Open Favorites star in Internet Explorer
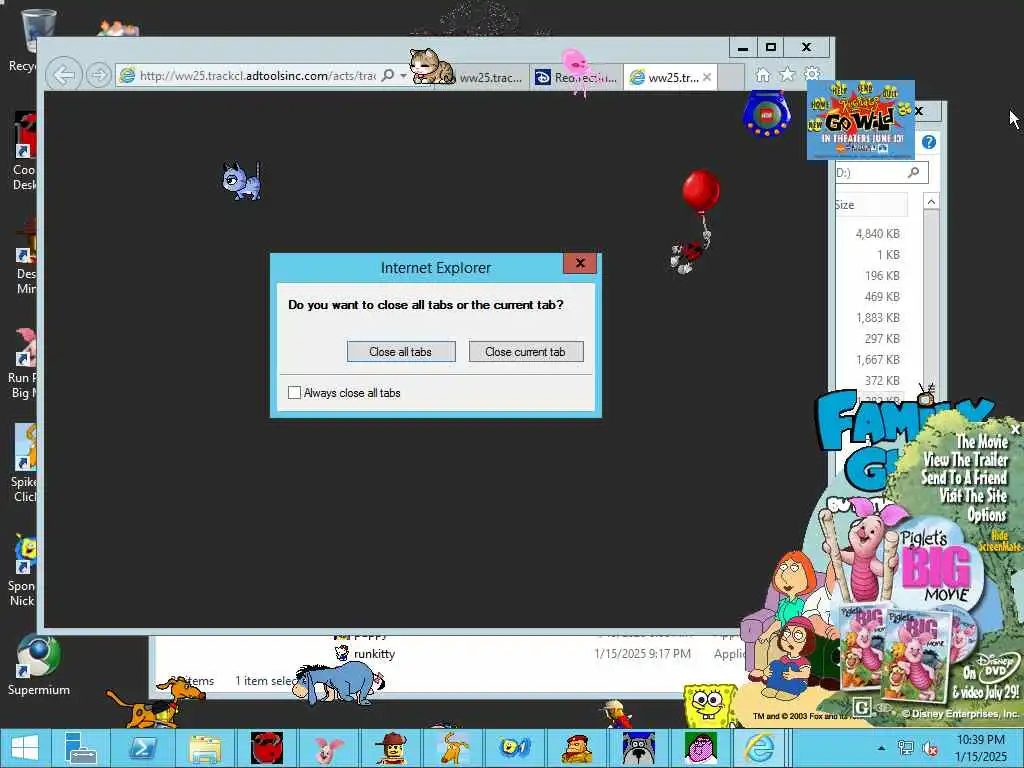Viewport: 1024px width, 768px height. pyautogui.click(x=788, y=74)
